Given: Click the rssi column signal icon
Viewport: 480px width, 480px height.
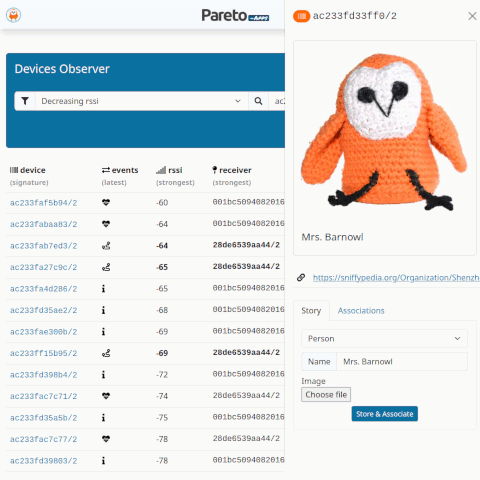Looking at the screenshot, I should point(161,170).
